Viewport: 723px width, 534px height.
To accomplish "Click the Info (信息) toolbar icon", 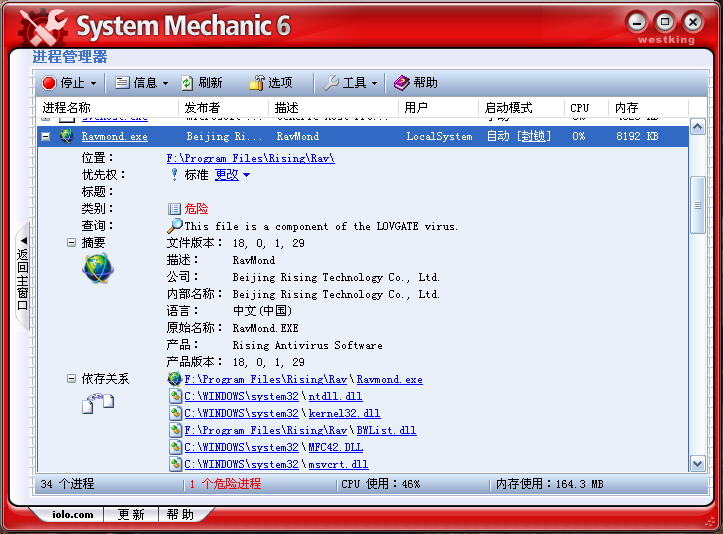I will [x=122, y=83].
